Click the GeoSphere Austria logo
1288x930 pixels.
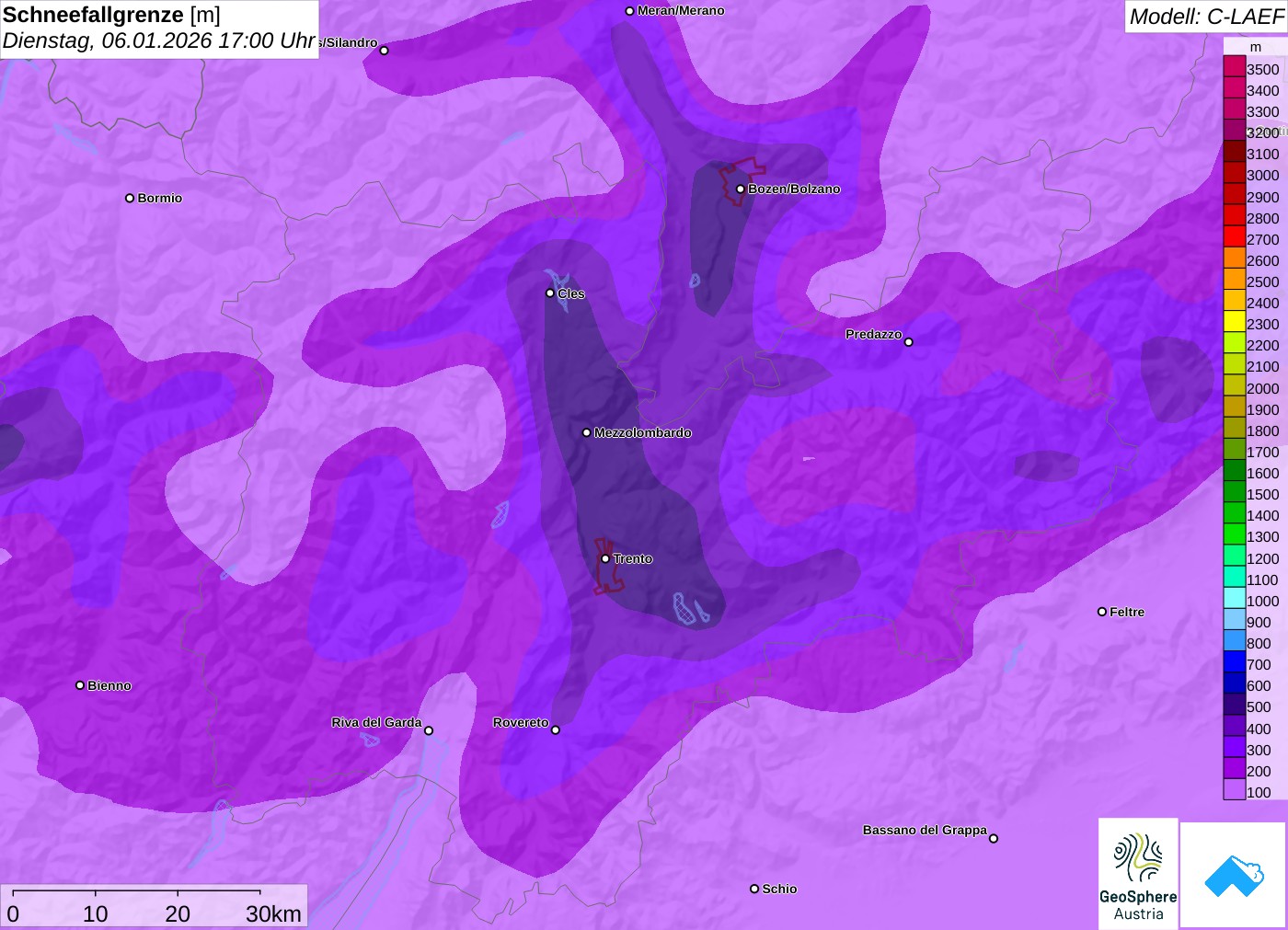(x=1138, y=874)
